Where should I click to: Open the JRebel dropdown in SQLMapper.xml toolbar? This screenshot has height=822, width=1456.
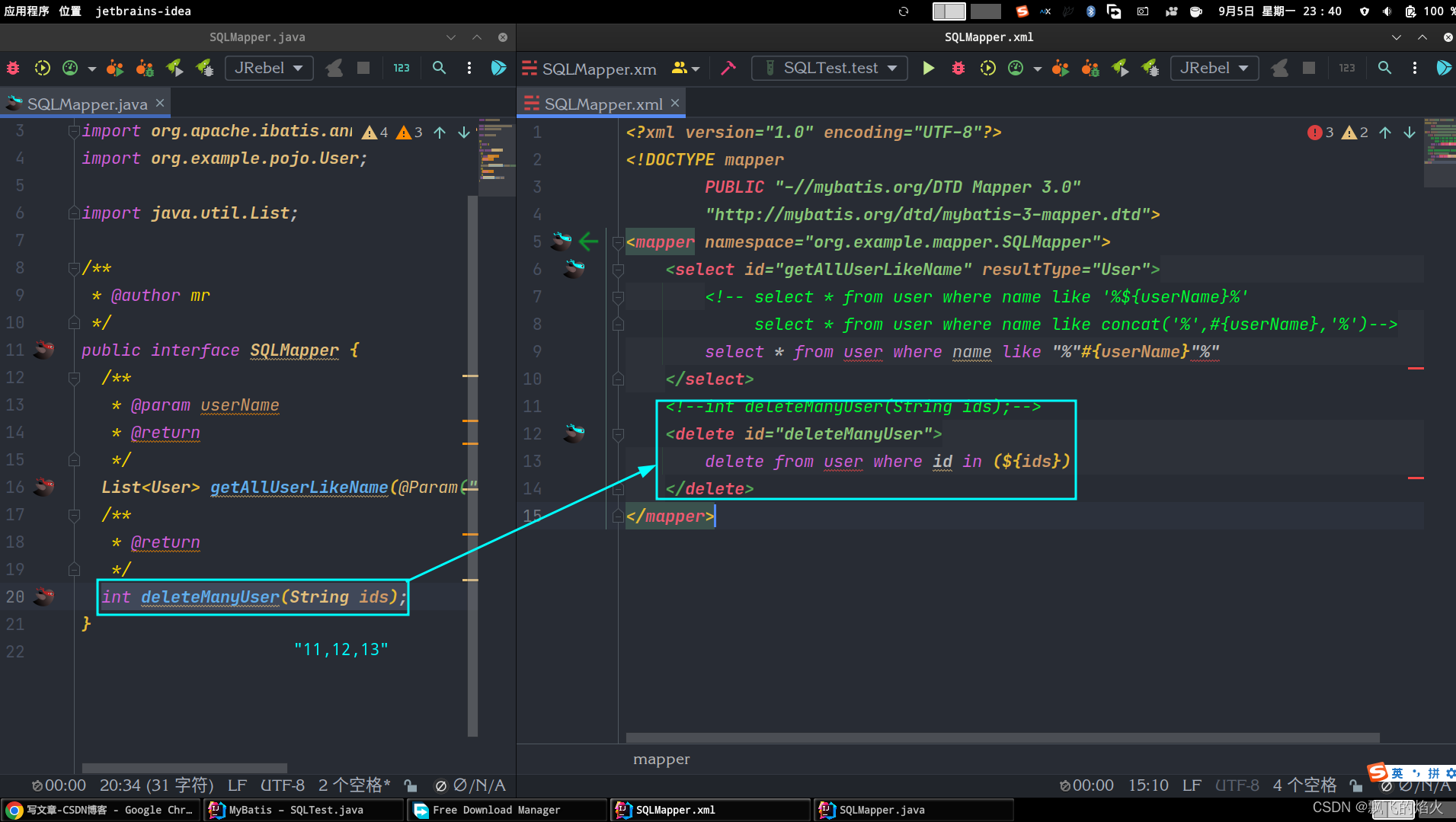coord(1214,68)
